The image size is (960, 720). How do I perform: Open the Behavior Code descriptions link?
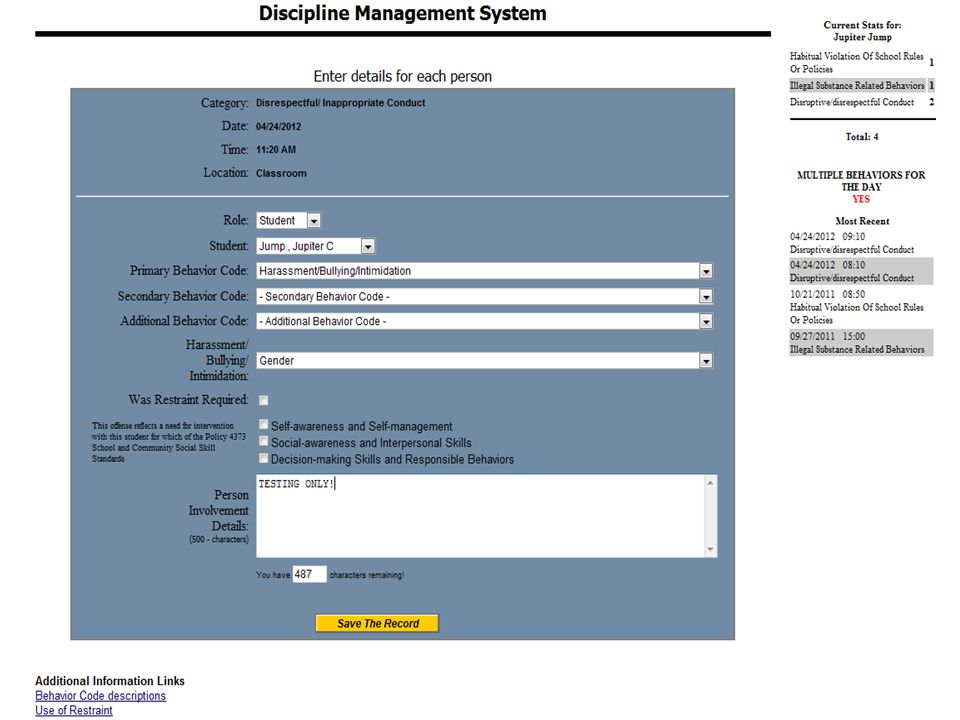click(x=100, y=696)
